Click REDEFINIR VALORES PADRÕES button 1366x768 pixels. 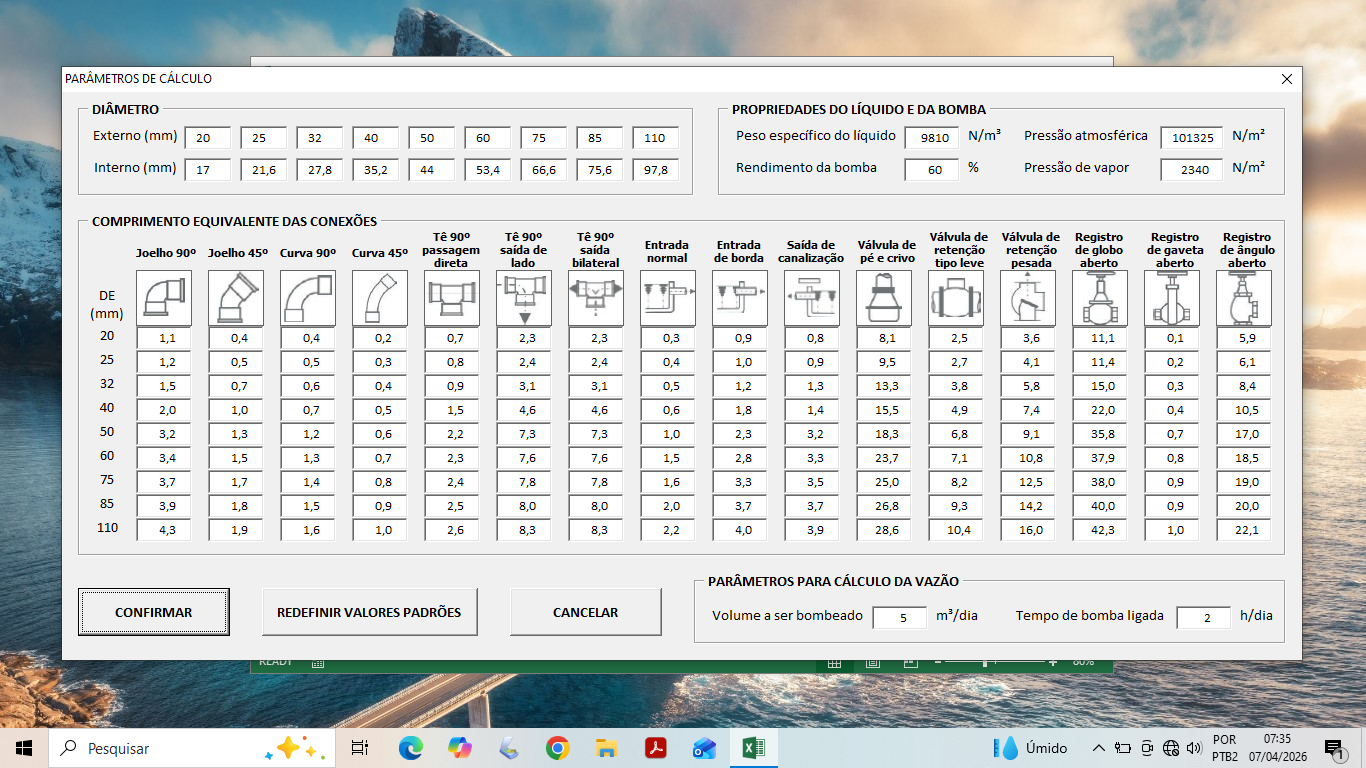[x=369, y=612]
